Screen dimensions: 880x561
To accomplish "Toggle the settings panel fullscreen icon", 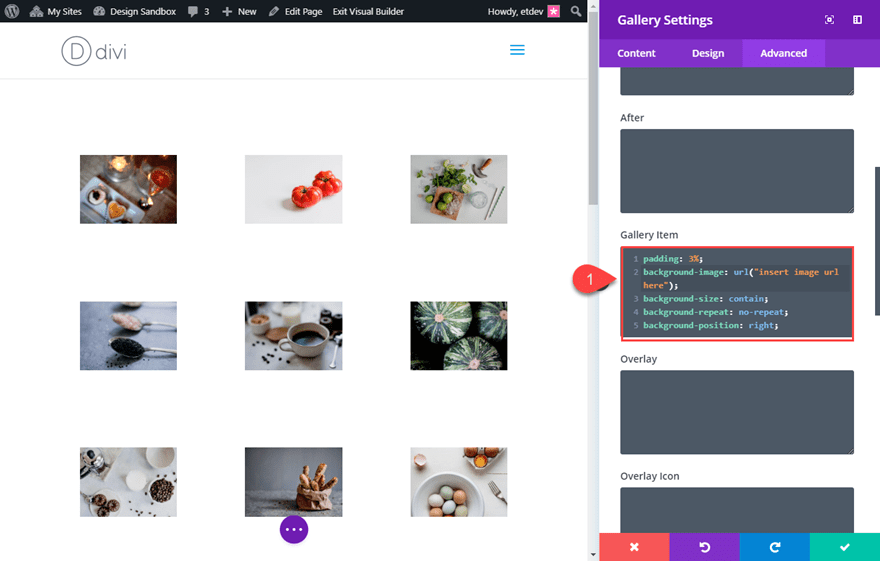I will pos(829,20).
